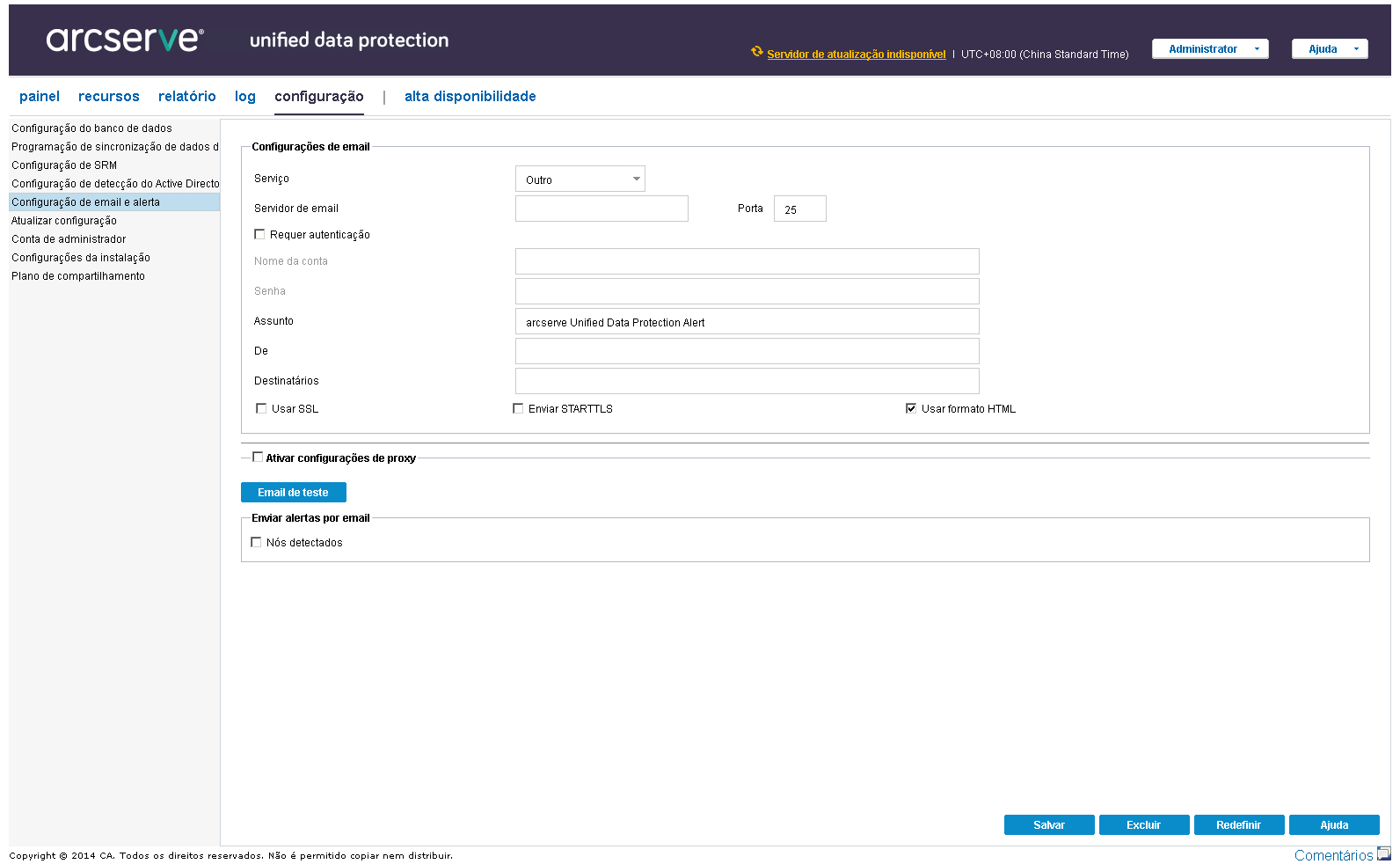Click into the Servidor de email field
The width and height of the screenshot is (1400, 864).
click(602, 209)
